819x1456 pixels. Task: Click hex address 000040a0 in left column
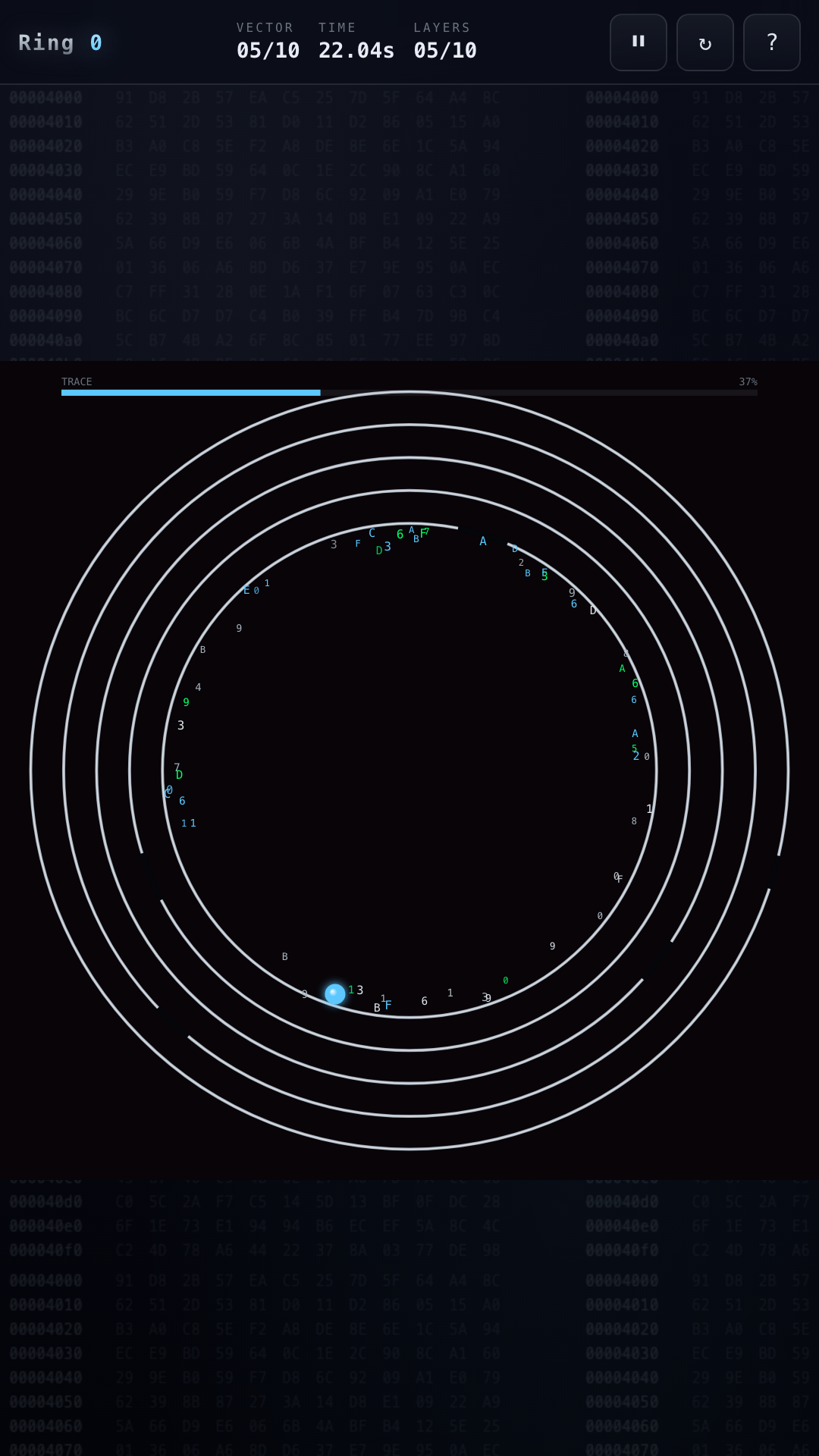click(45, 340)
